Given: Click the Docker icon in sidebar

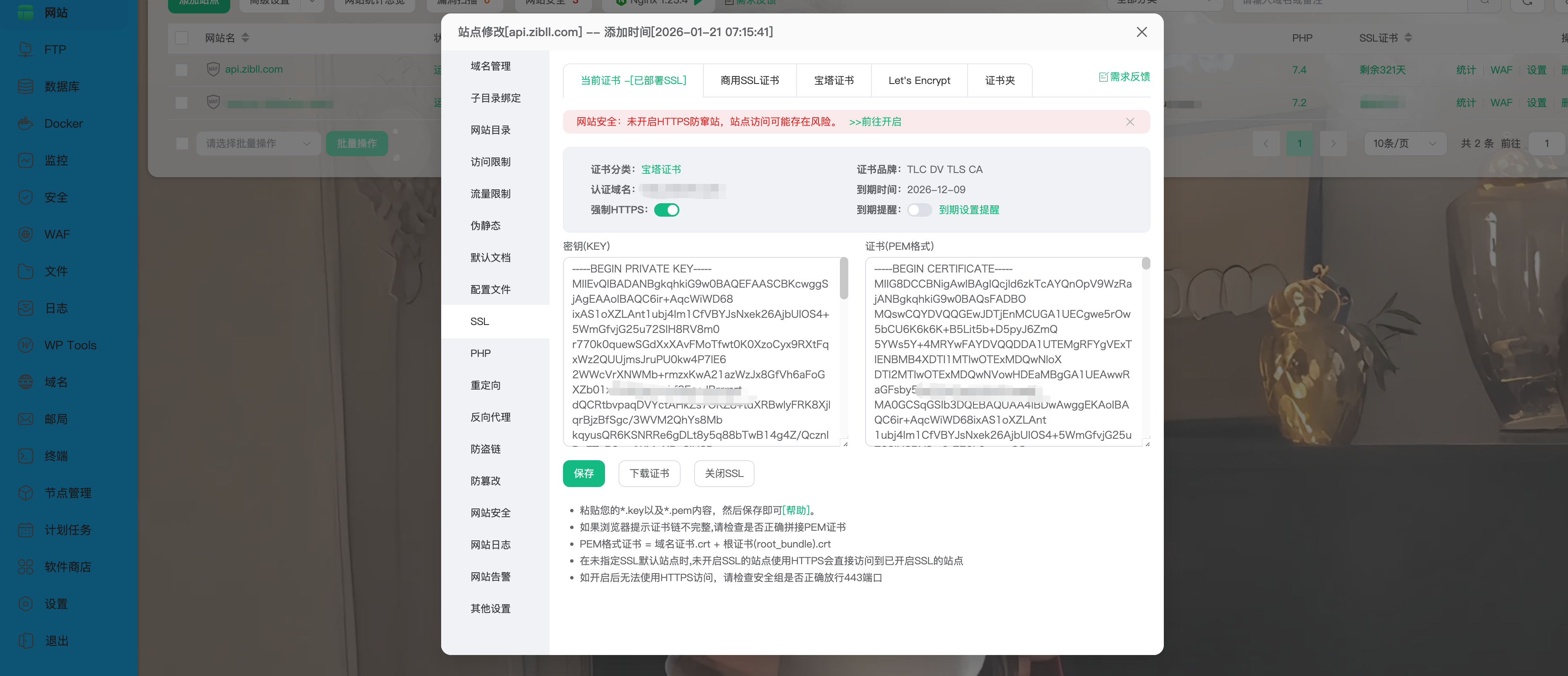Looking at the screenshot, I should pos(26,123).
